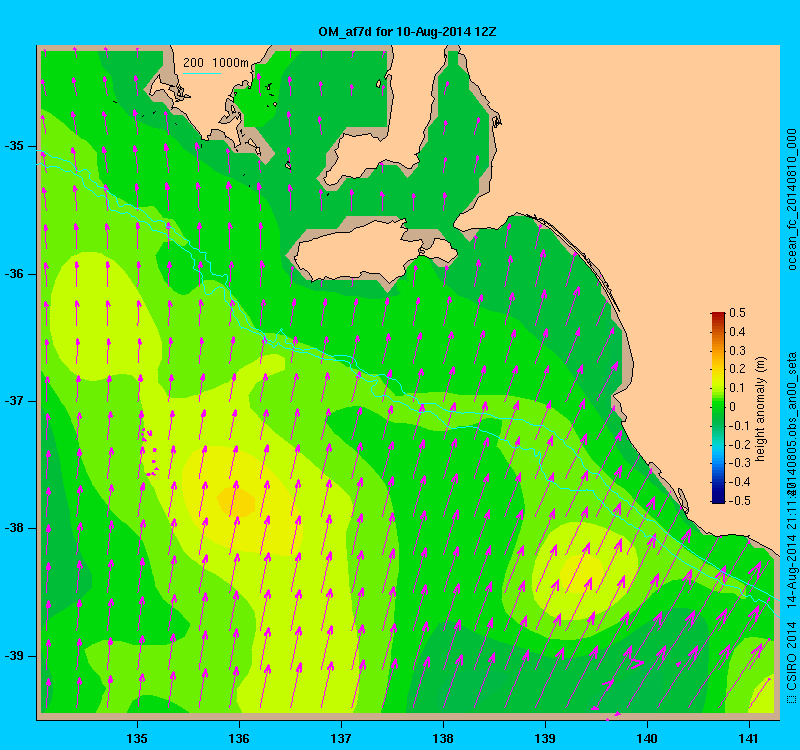Click the yellow eddy center near 139.4, -38.4
The height and width of the screenshot is (750, 800).
pos(582,572)
